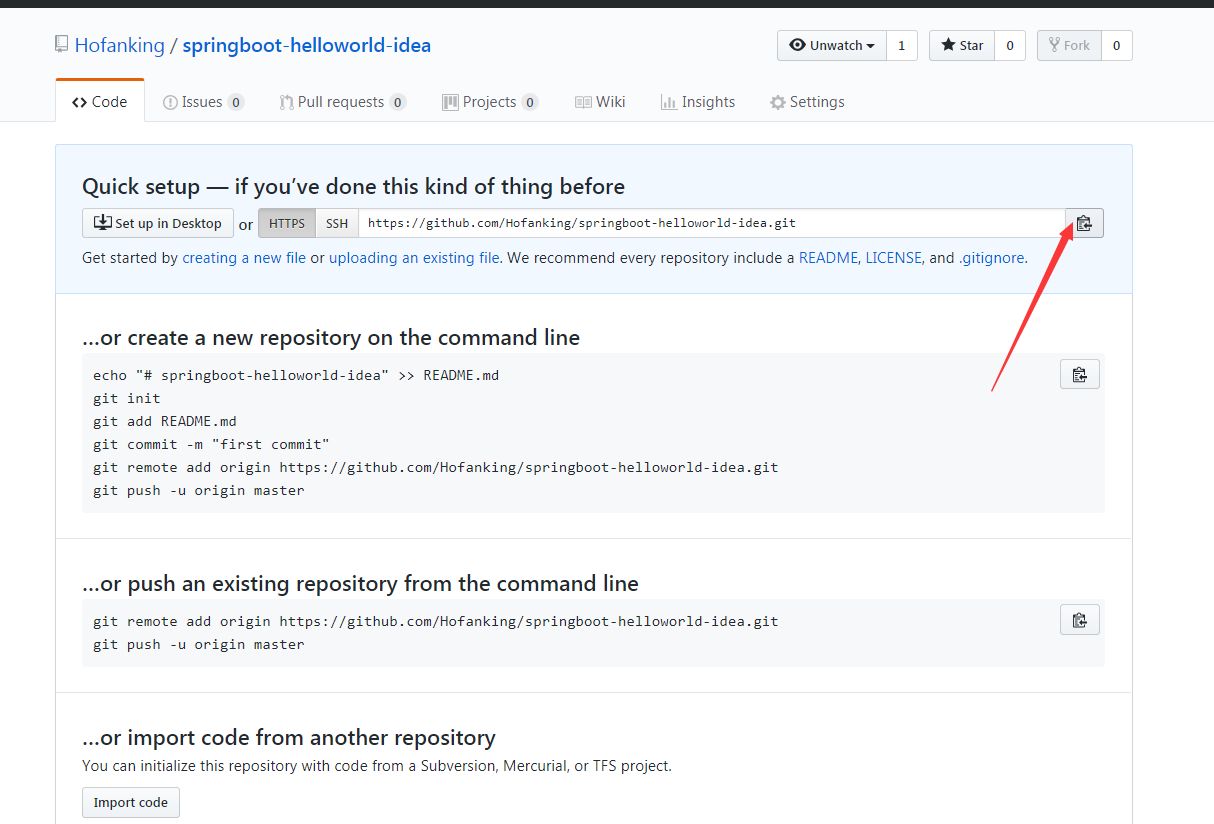This screenshot has height=824, width=1214.
Task: Open the README recommendation link
Action: point(828,257)
